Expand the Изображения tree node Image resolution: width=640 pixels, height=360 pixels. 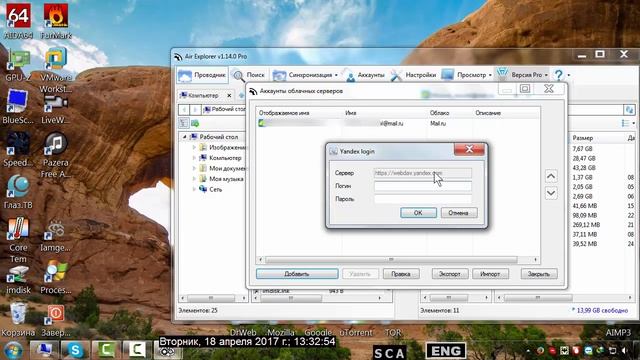(194, 147)
